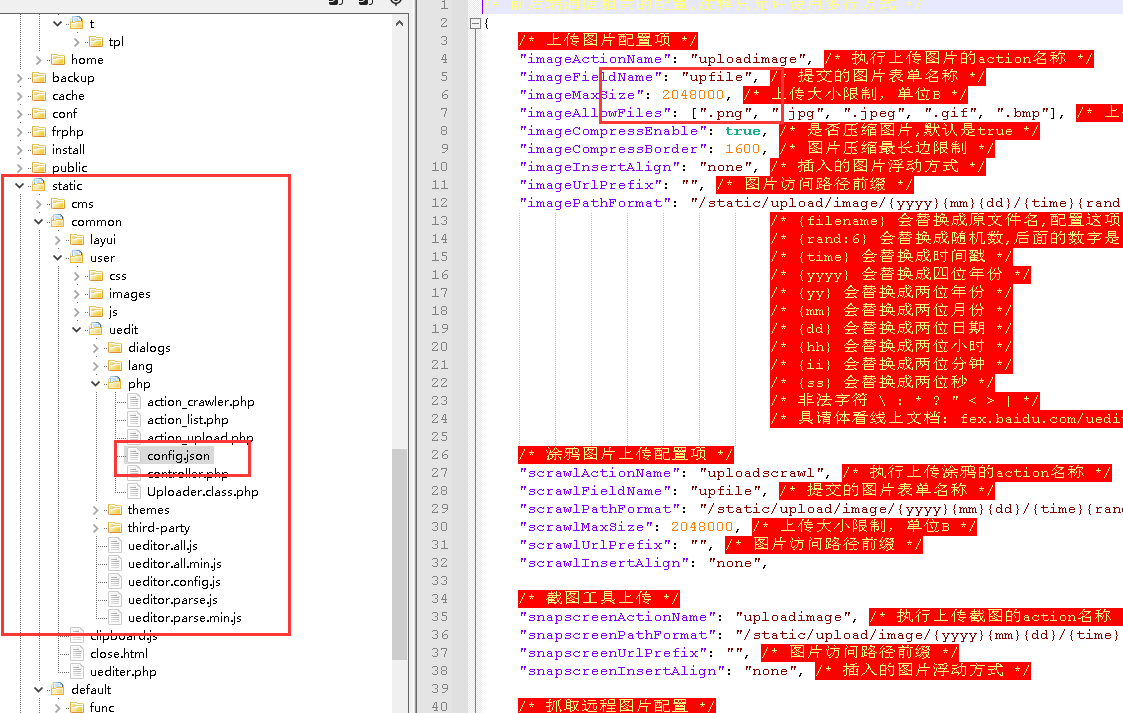Click the backup folder icon
Viewport: 1123px width, 713px height.
39,77
